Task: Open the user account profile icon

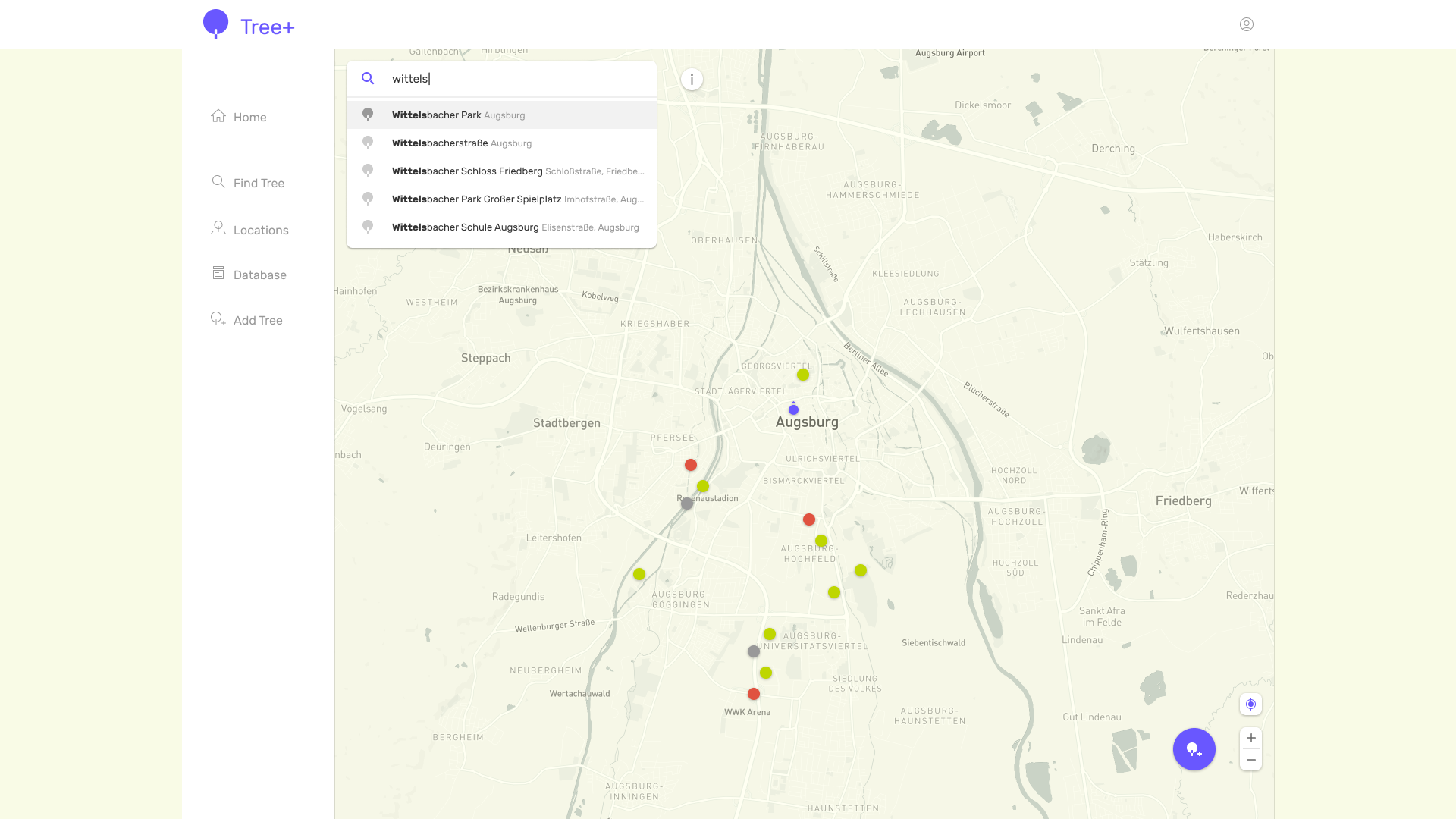Action: pos(1247,24)
